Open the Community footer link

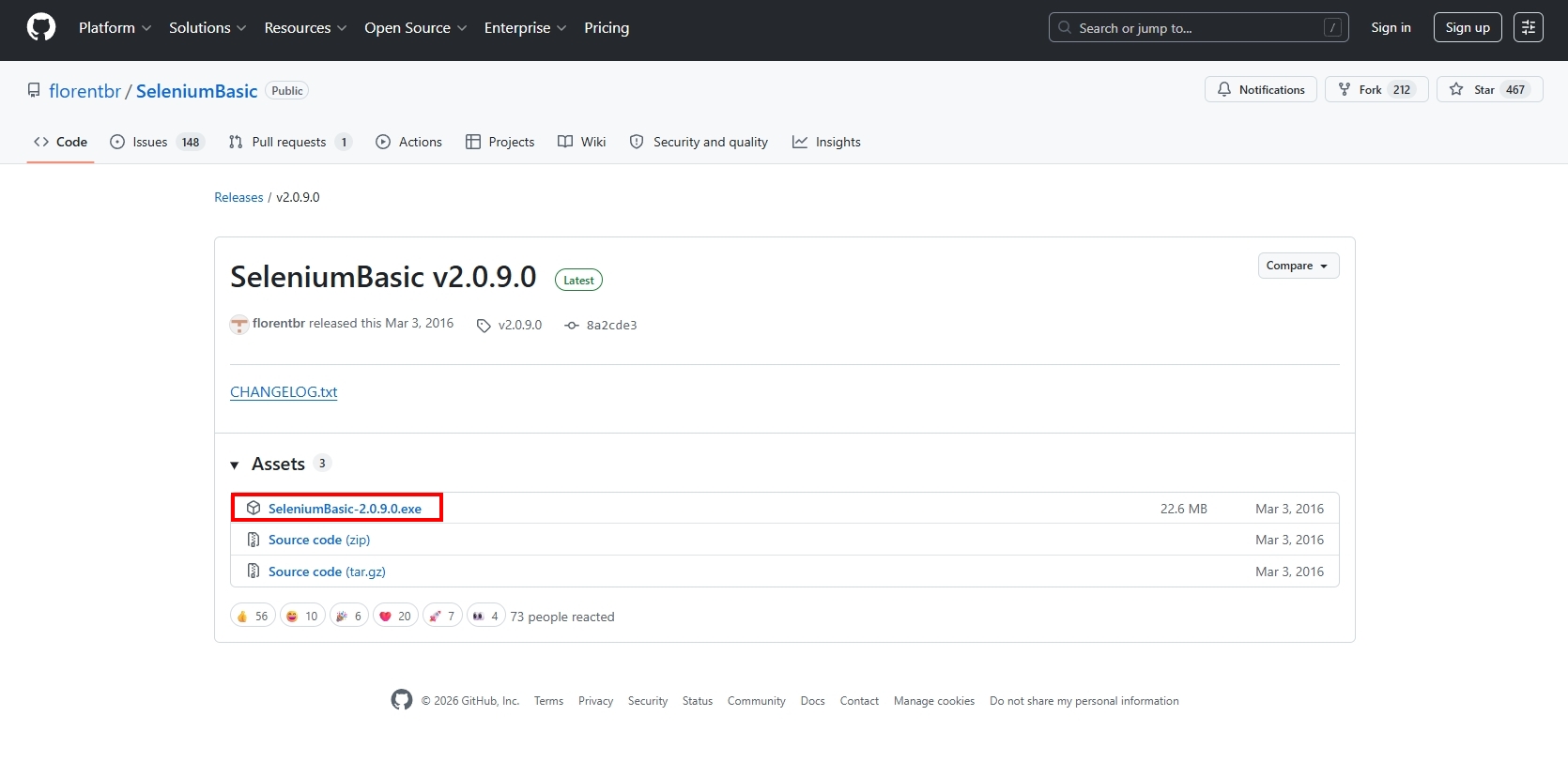(757, 701)
